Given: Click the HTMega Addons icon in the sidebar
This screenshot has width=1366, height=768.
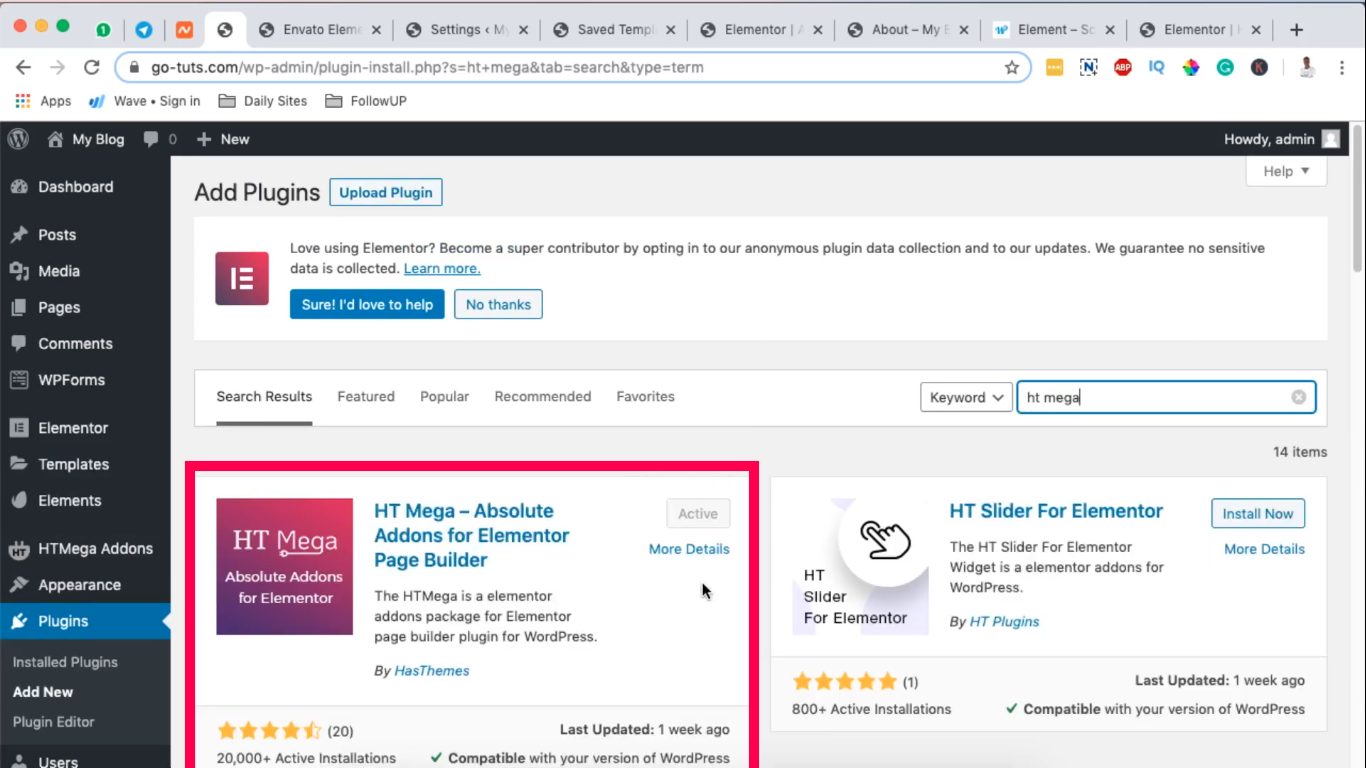Looking at the screenshot, I should point(19,549).
